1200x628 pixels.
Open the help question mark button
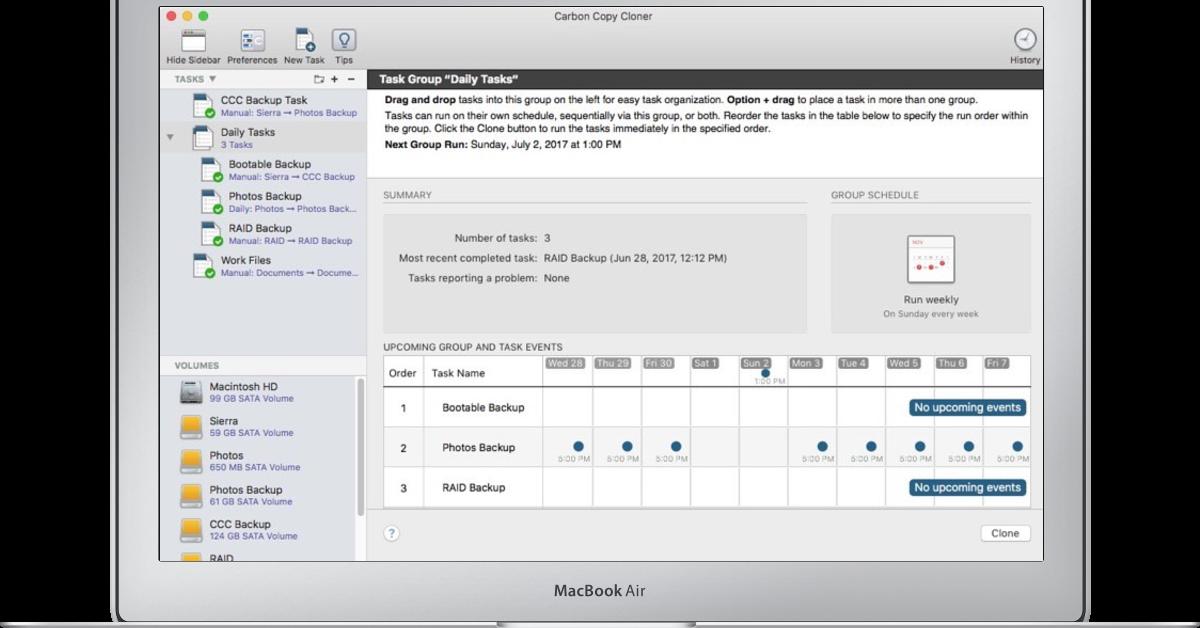392,533
